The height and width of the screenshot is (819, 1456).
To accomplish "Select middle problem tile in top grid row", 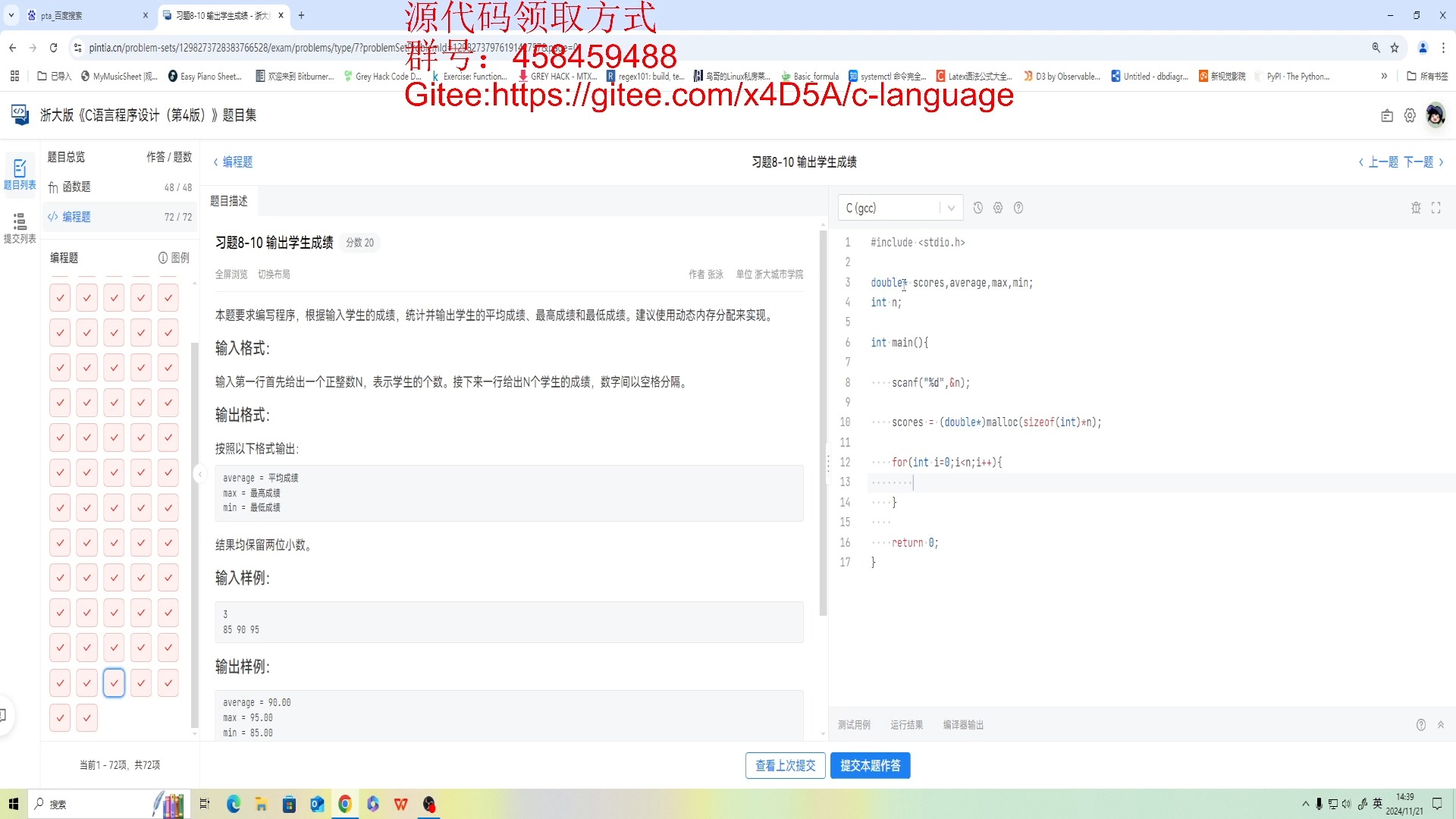I will [x=114, y=297].
